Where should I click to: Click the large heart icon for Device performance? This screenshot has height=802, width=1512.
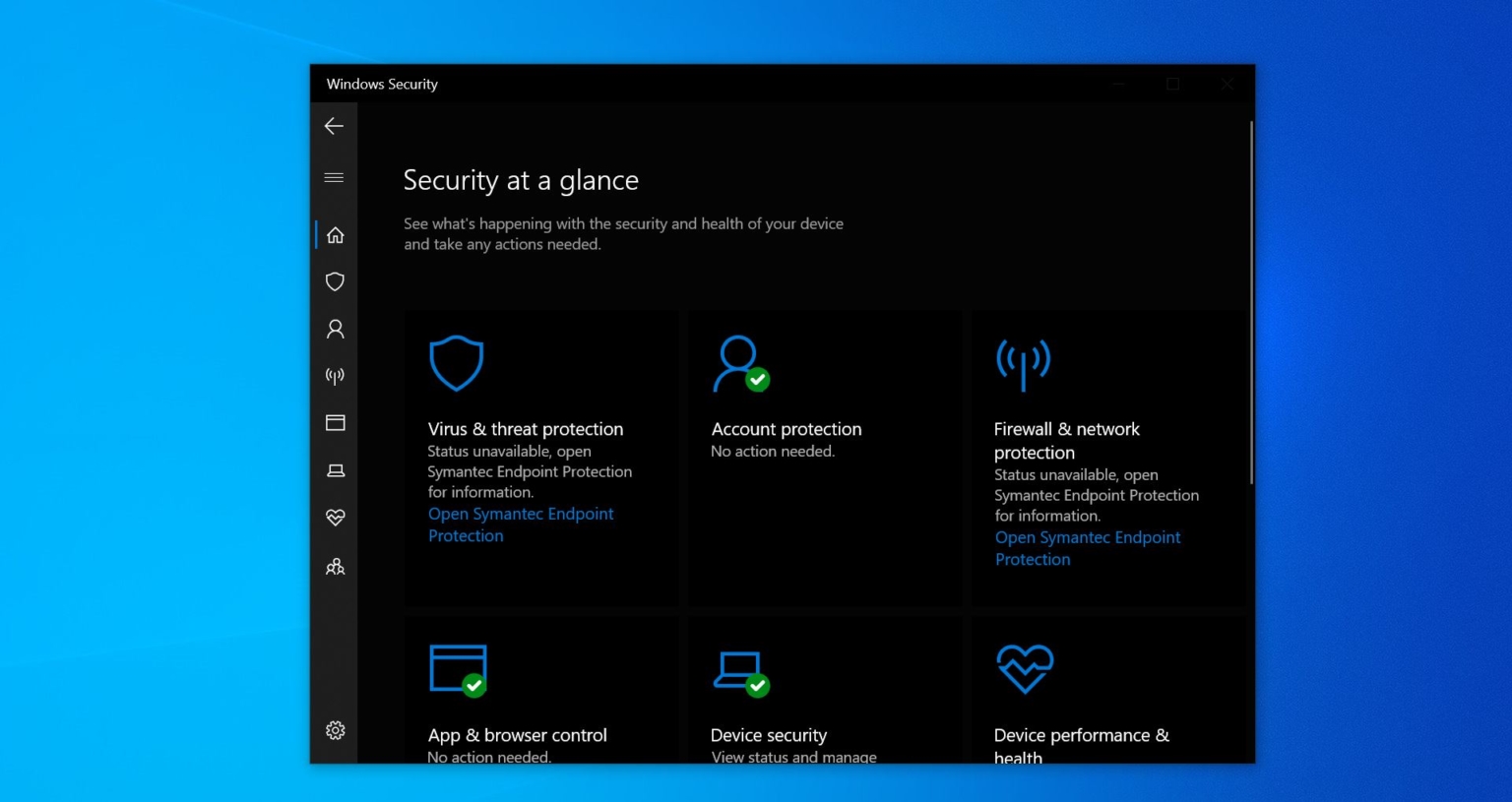tap(1024, 669)
